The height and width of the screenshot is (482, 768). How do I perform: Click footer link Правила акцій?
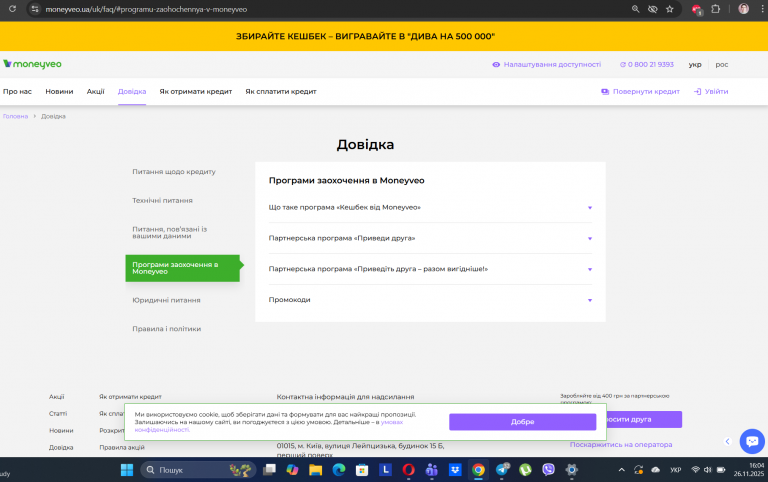click(x=121, y=448)
